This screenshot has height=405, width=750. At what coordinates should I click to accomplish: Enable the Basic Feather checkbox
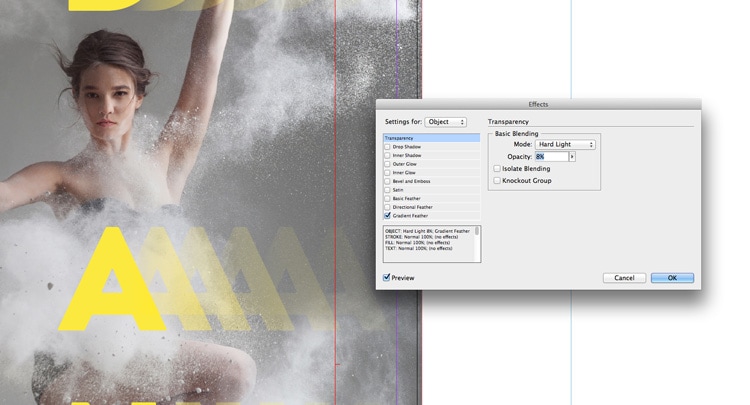[x=387, y=198]
